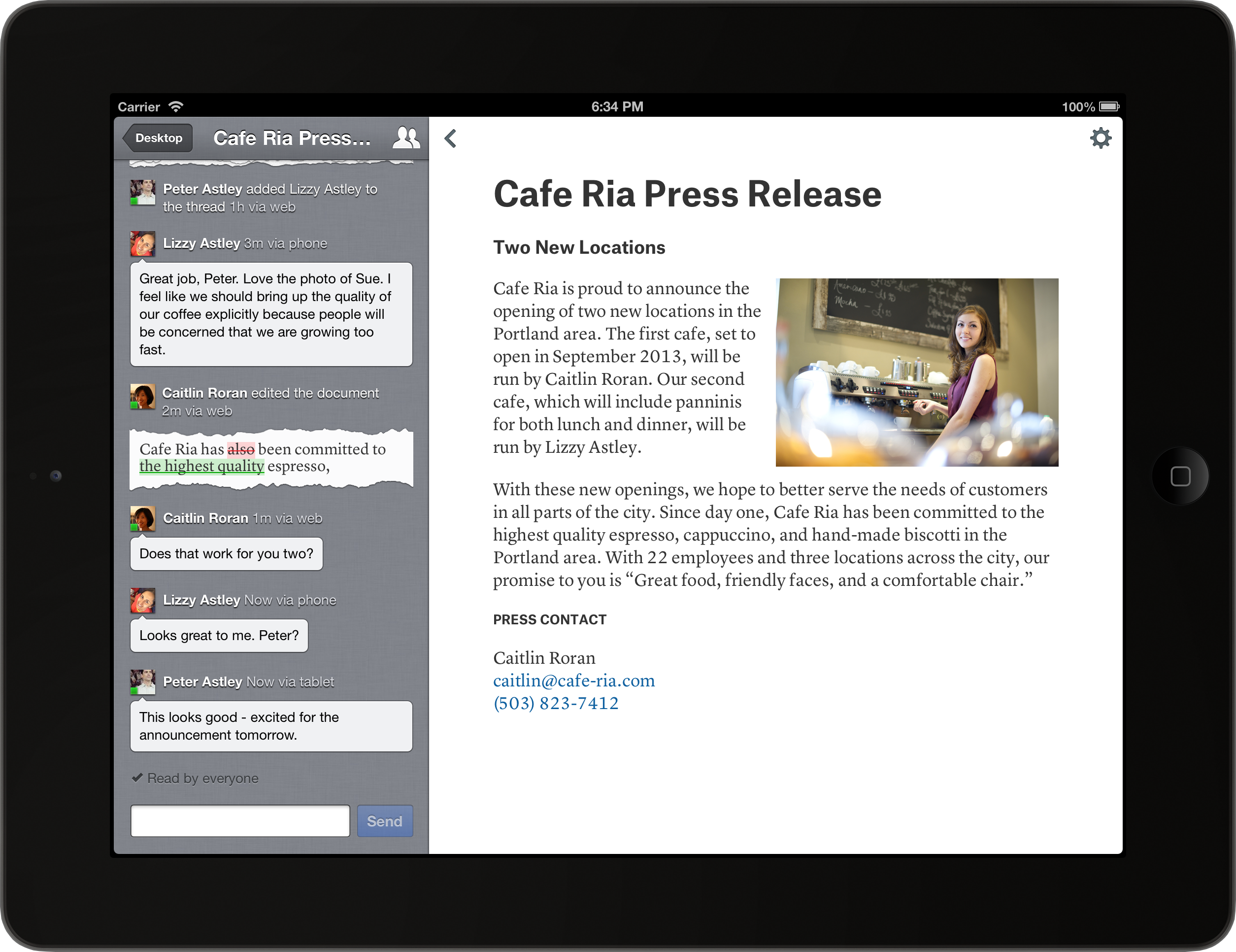Click the Desktop button in sidebar

click(x=158, y=139)
